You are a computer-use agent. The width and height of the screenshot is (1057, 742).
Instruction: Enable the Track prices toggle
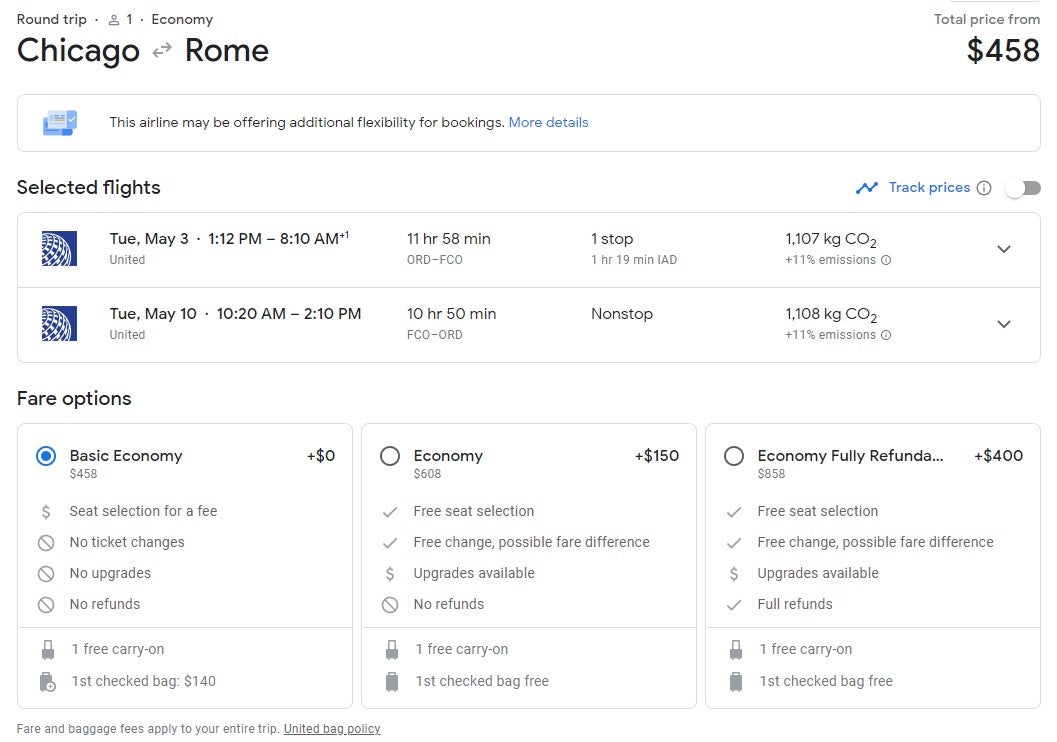tap(1023, 187)
